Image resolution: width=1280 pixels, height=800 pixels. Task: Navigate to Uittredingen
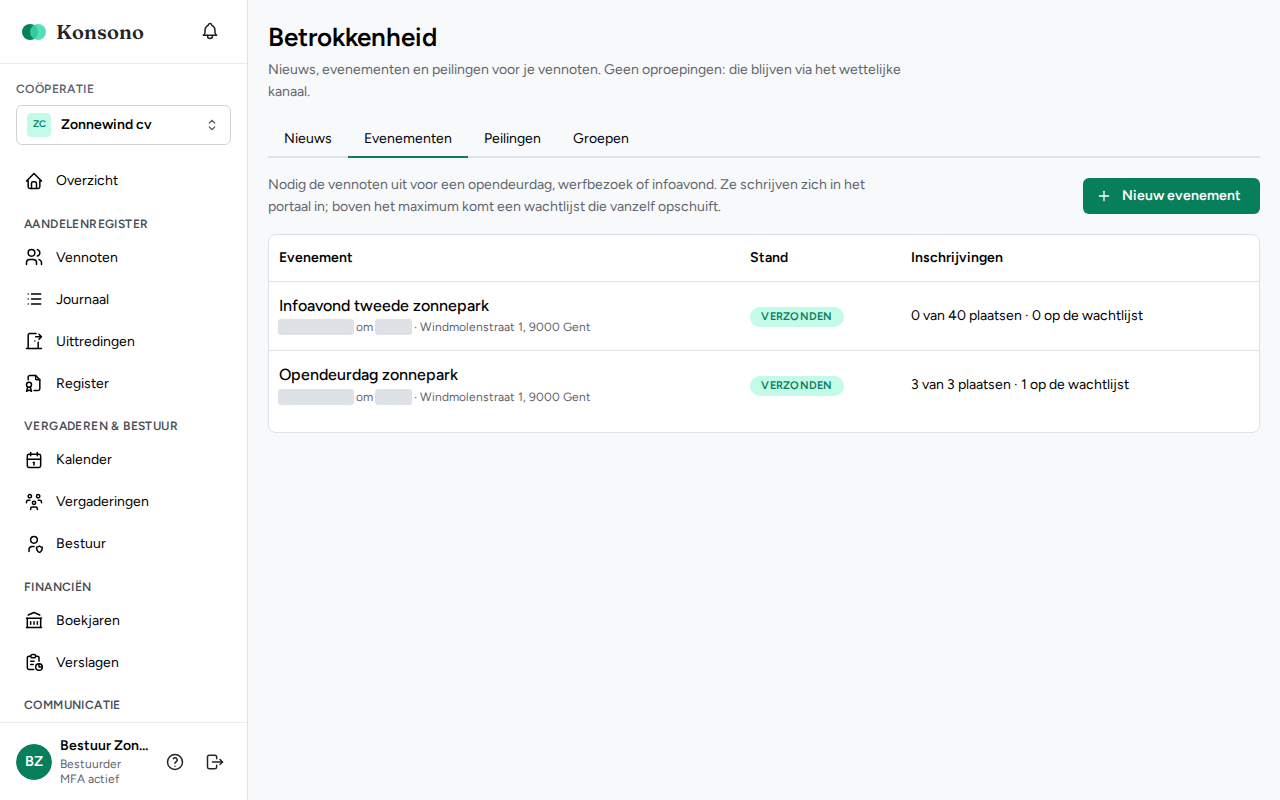tap(123, 342)
